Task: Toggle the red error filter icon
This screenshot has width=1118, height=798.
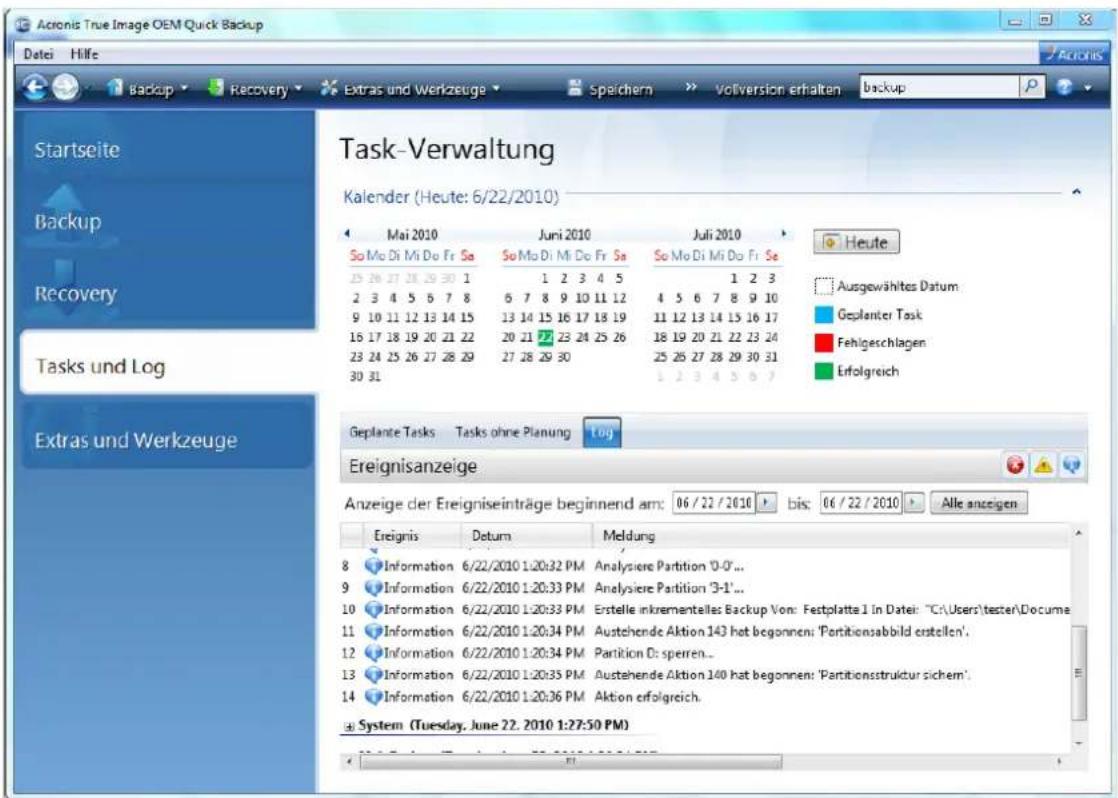Action: [1015, 466]
